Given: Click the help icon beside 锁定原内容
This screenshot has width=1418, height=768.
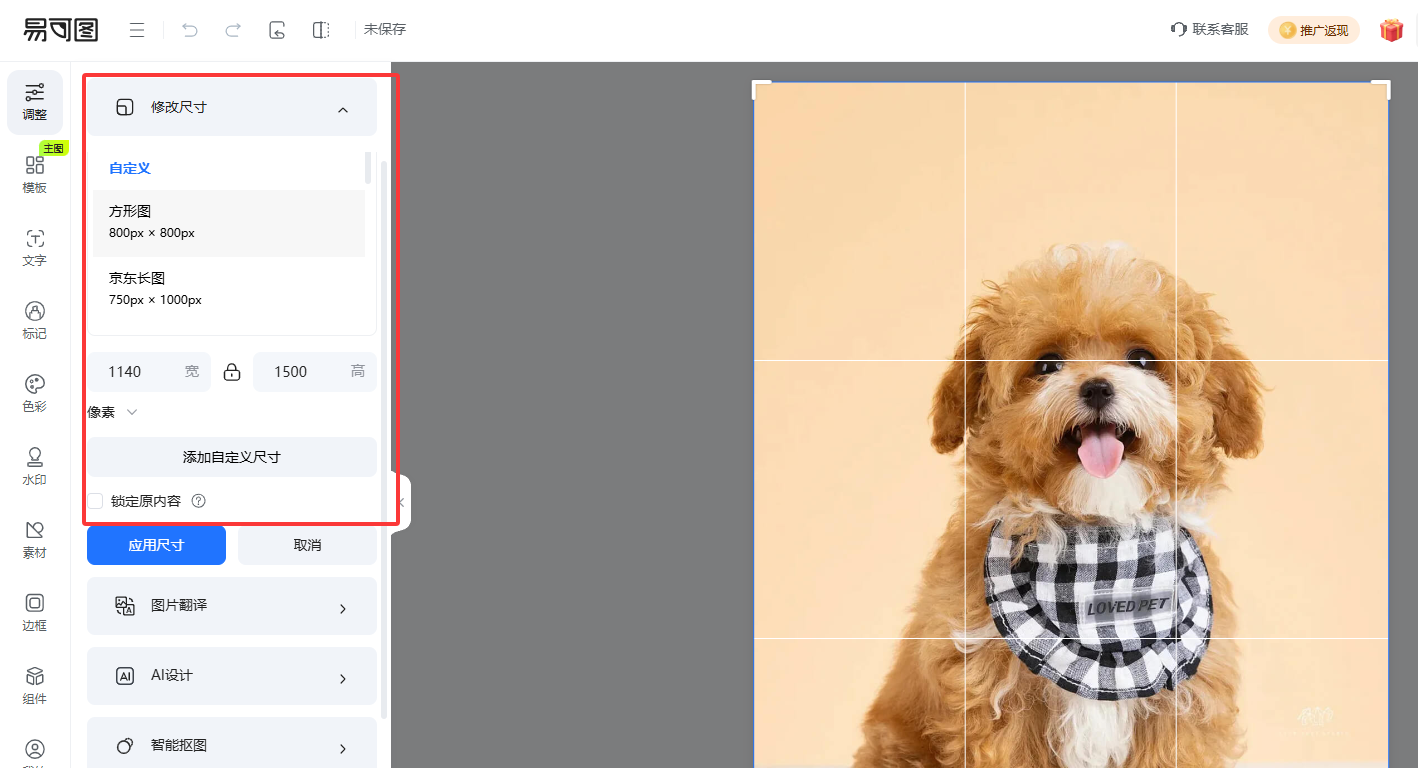Looking at the screenshot, I should click(x=198, y=501).
